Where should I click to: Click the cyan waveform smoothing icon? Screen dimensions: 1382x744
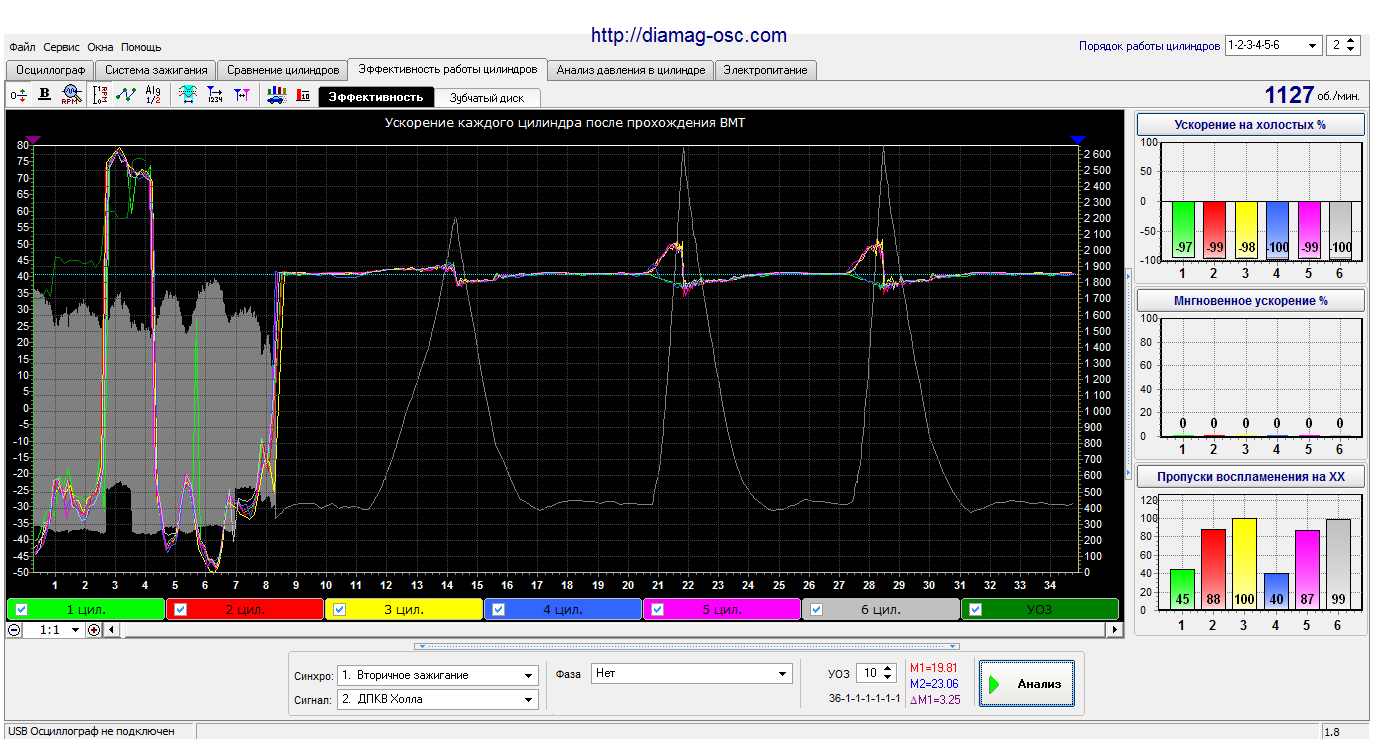coord(187,95)
